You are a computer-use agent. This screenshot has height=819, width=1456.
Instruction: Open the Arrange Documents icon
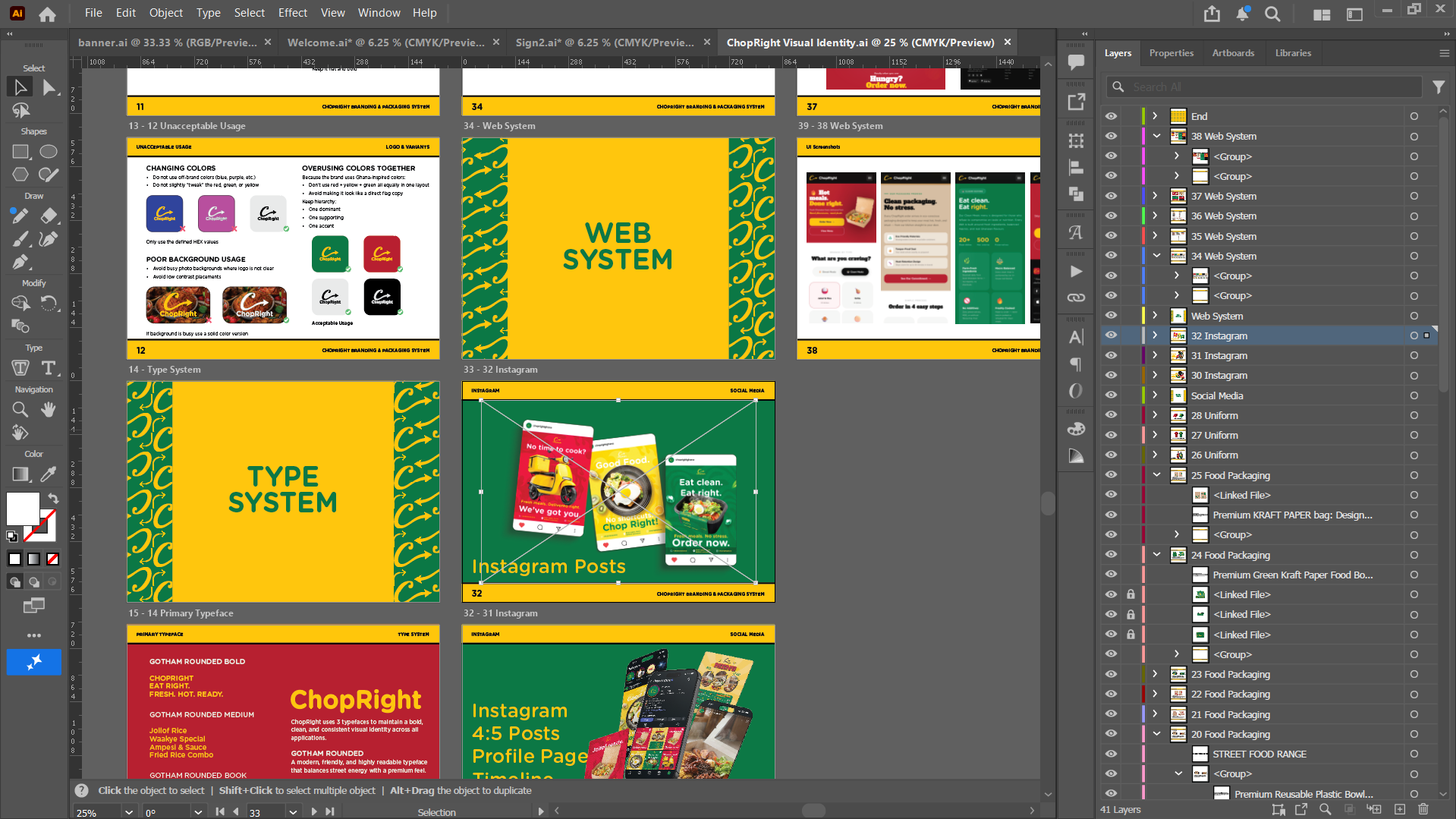click(x=1322, y=14)
